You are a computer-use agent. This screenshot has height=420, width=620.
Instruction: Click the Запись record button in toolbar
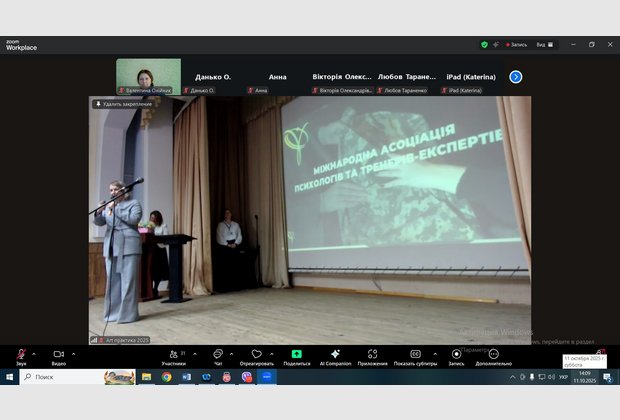point(456,355)
